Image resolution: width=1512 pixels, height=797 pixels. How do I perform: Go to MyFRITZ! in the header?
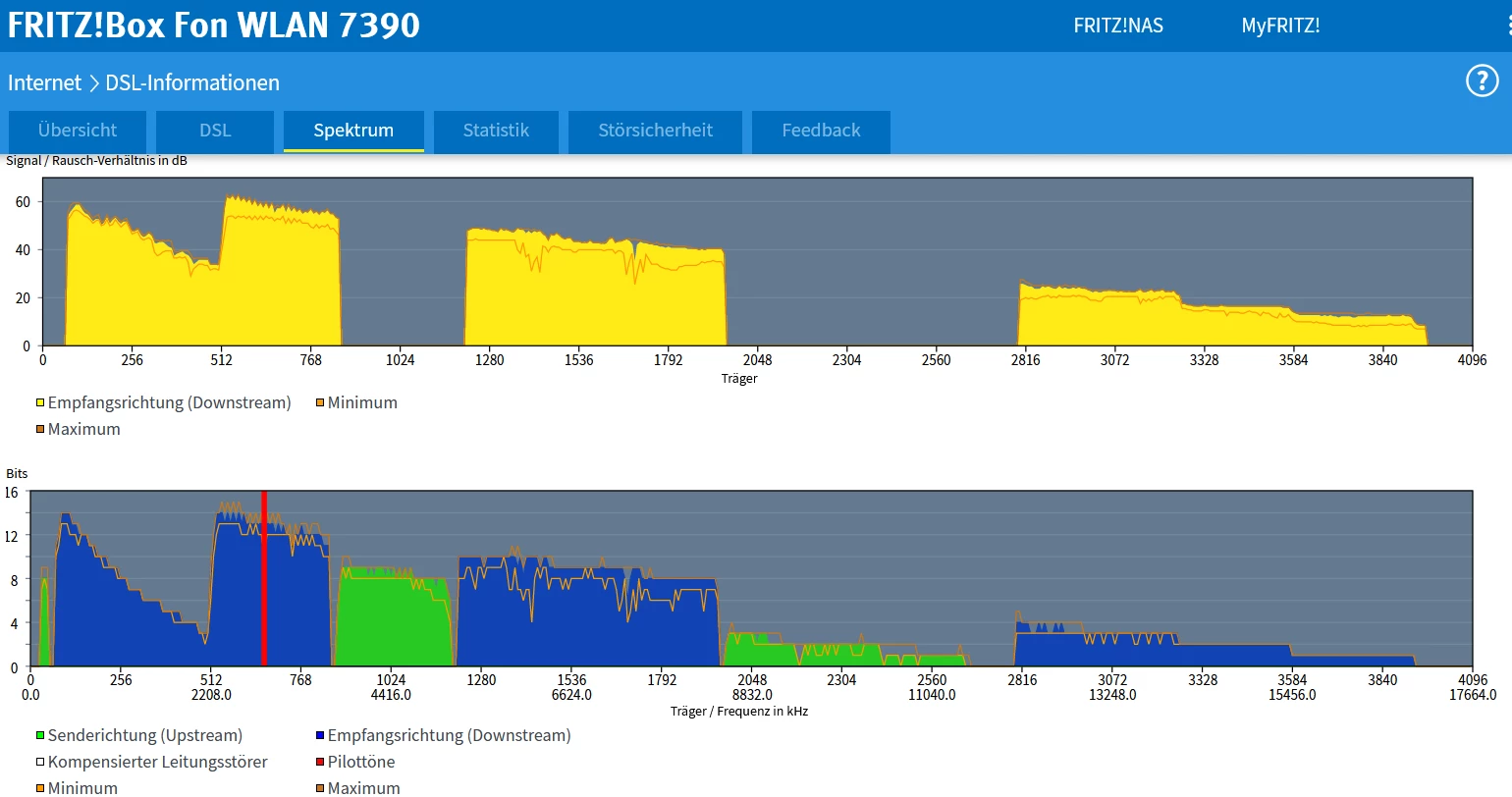1280,26
